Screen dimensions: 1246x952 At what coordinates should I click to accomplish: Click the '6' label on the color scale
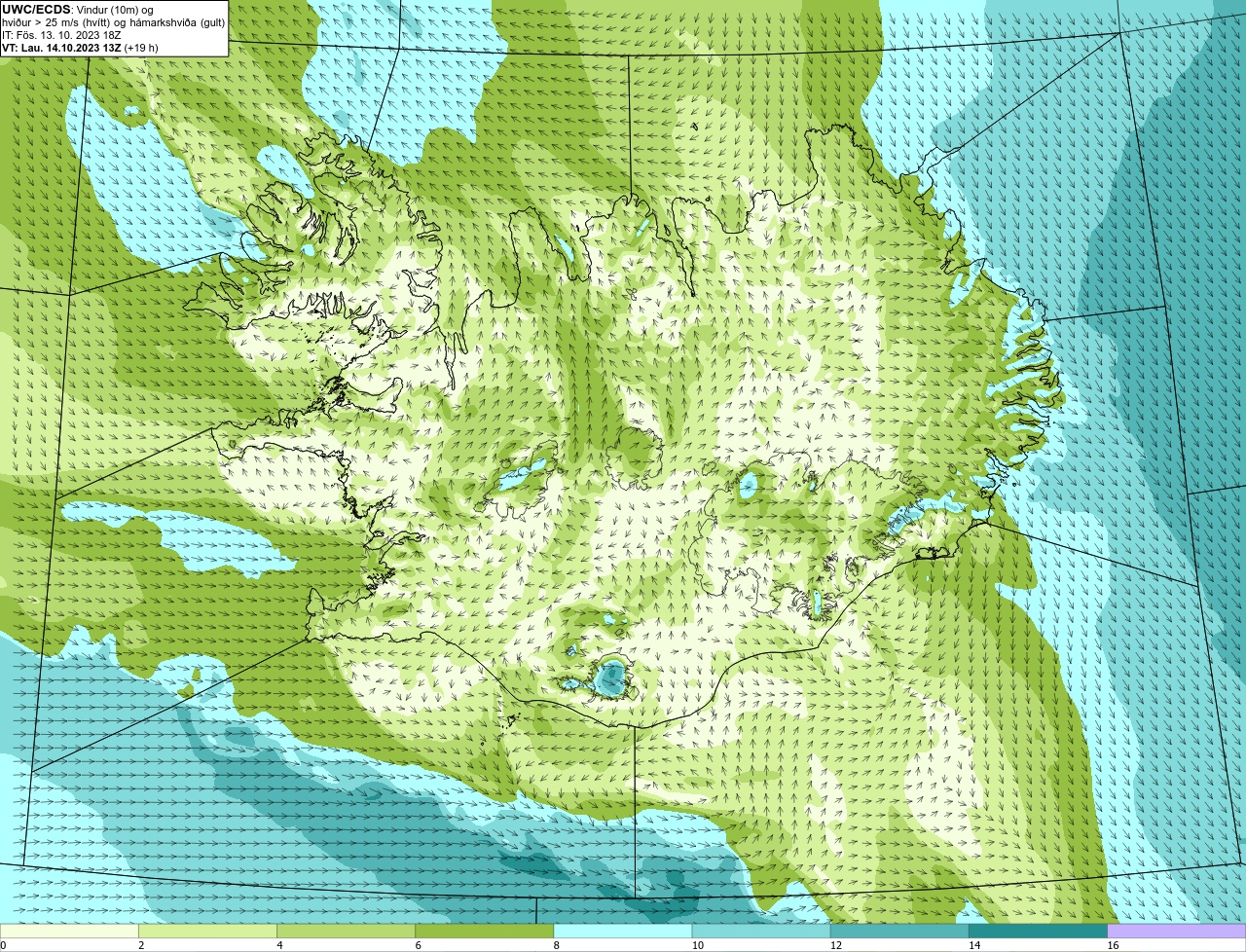(418, 945)
